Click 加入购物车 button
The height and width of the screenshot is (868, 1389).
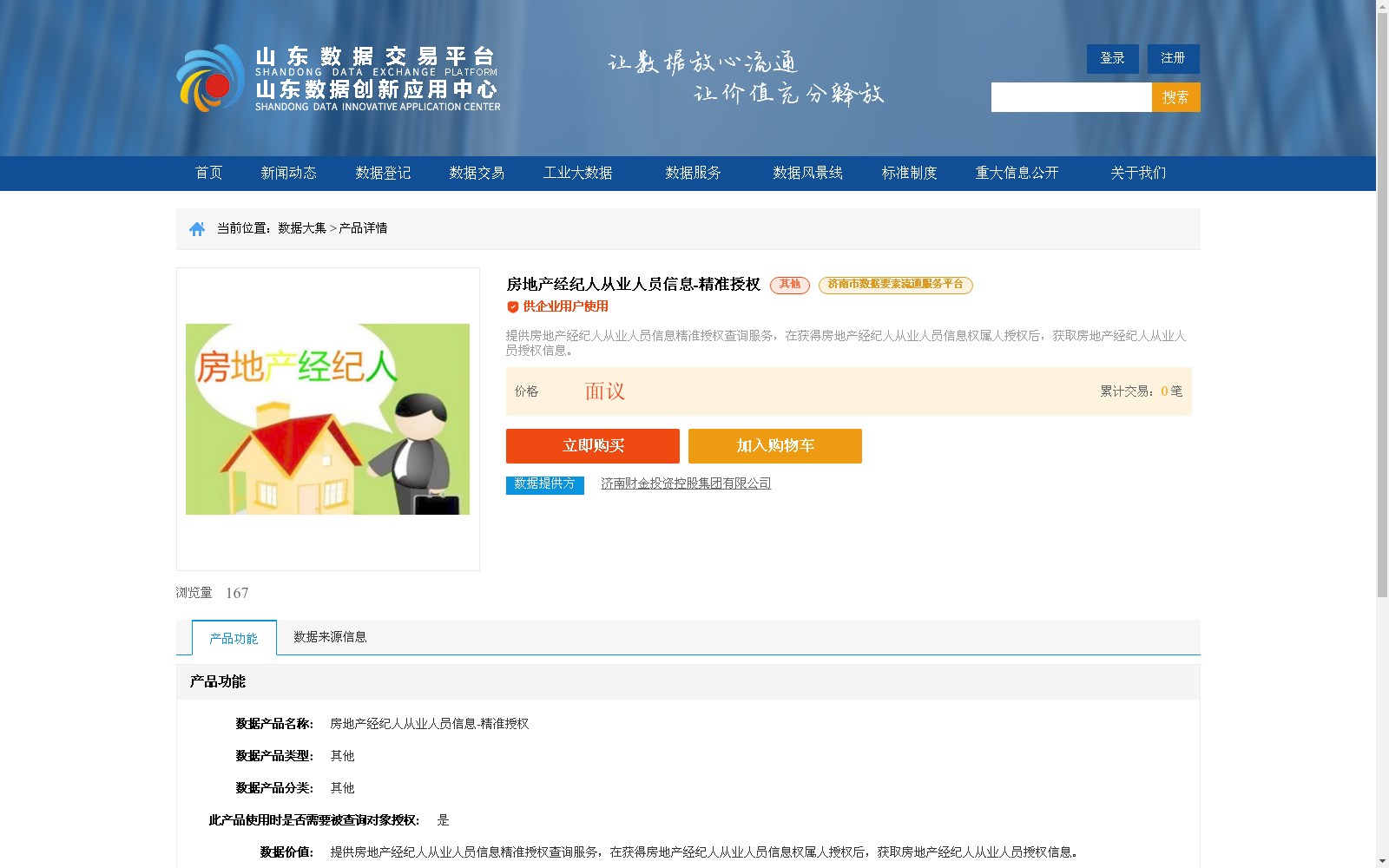pos(775,446)
